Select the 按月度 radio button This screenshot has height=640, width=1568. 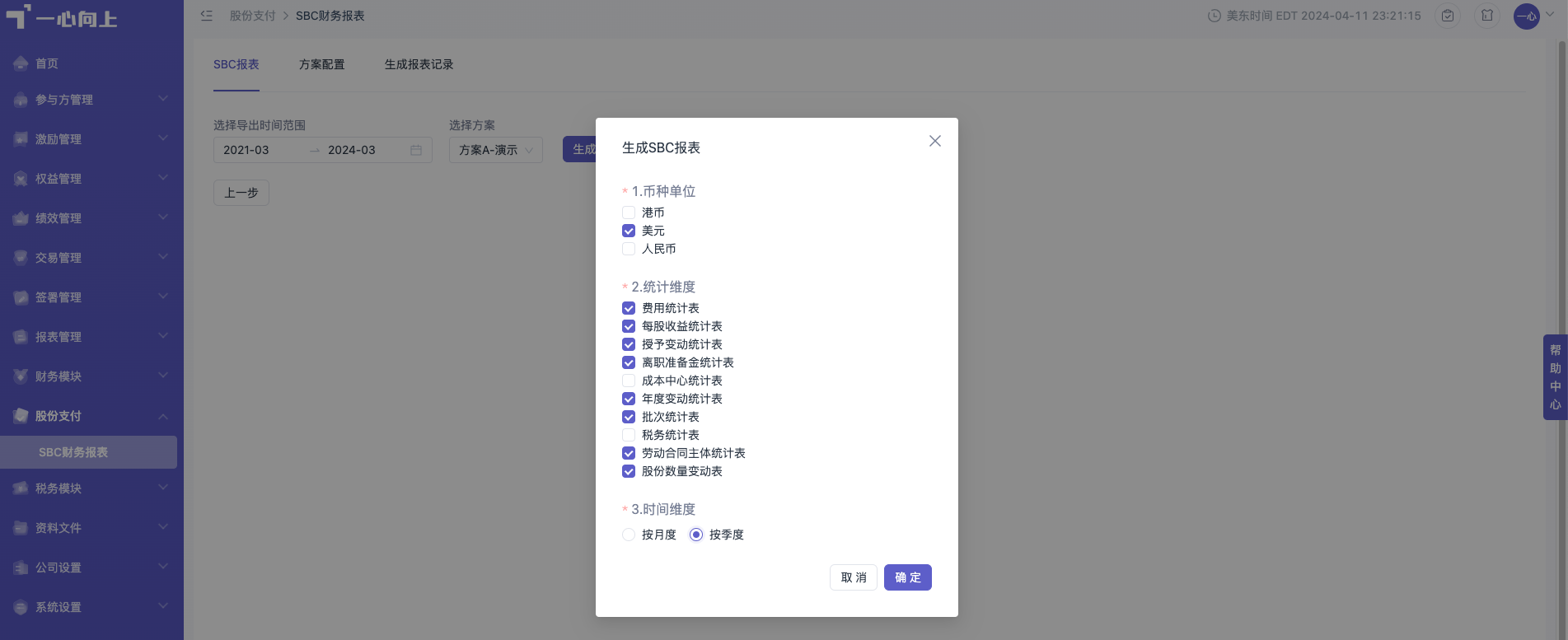point(629,535)
